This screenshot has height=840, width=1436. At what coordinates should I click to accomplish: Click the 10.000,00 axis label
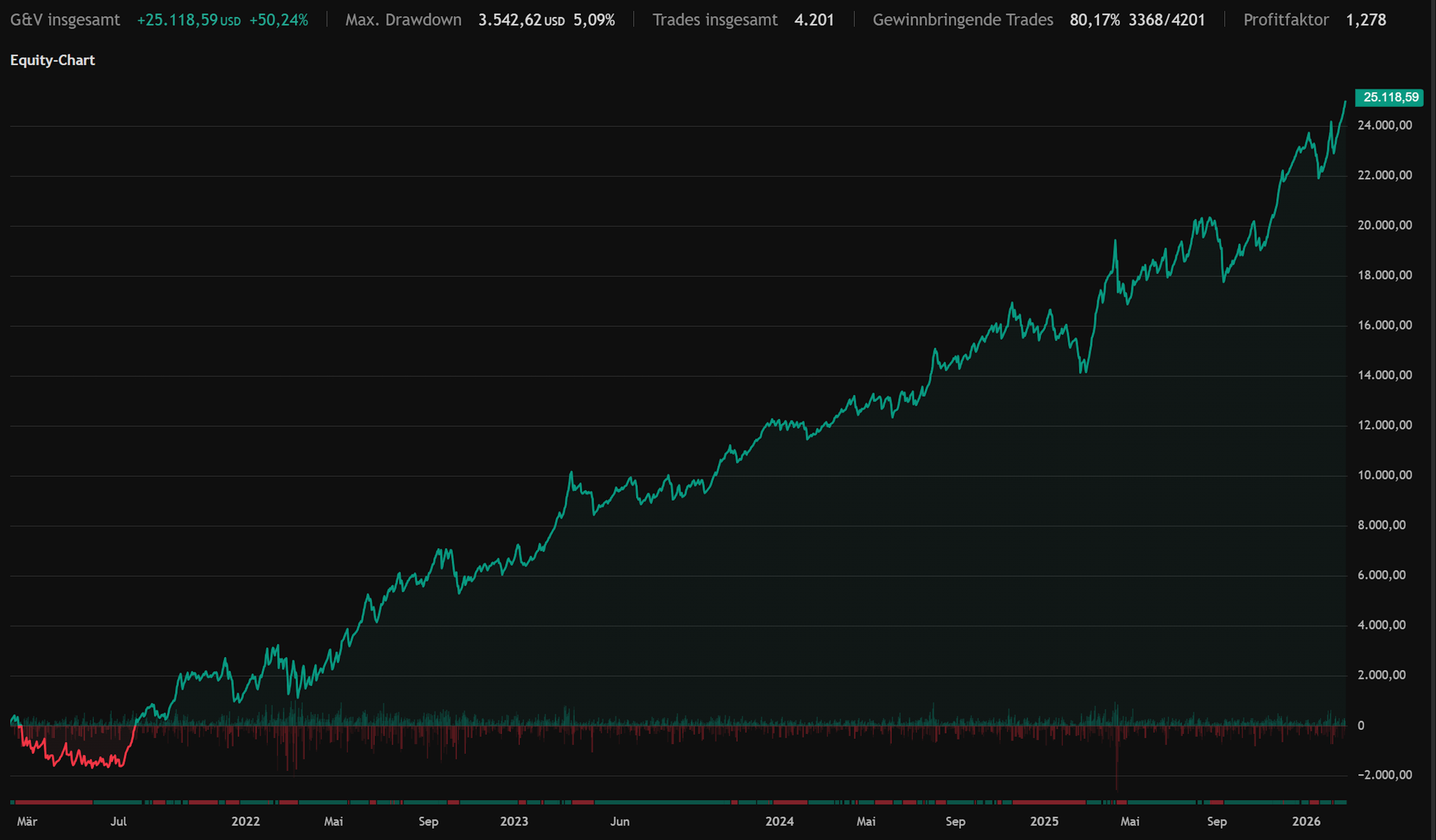pos(1385,475)
